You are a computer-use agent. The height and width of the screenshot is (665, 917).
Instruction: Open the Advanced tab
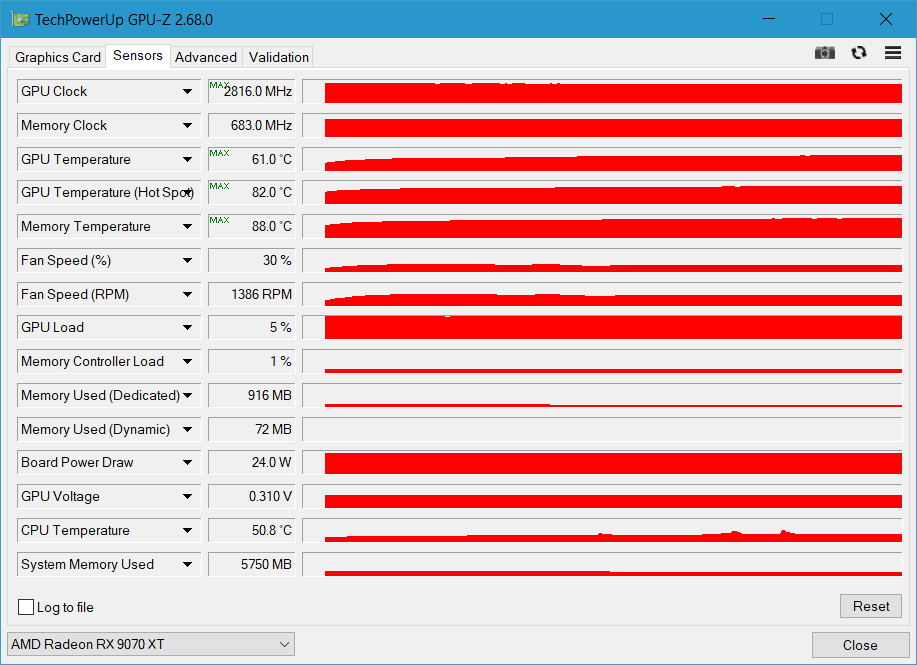(206, 57)
